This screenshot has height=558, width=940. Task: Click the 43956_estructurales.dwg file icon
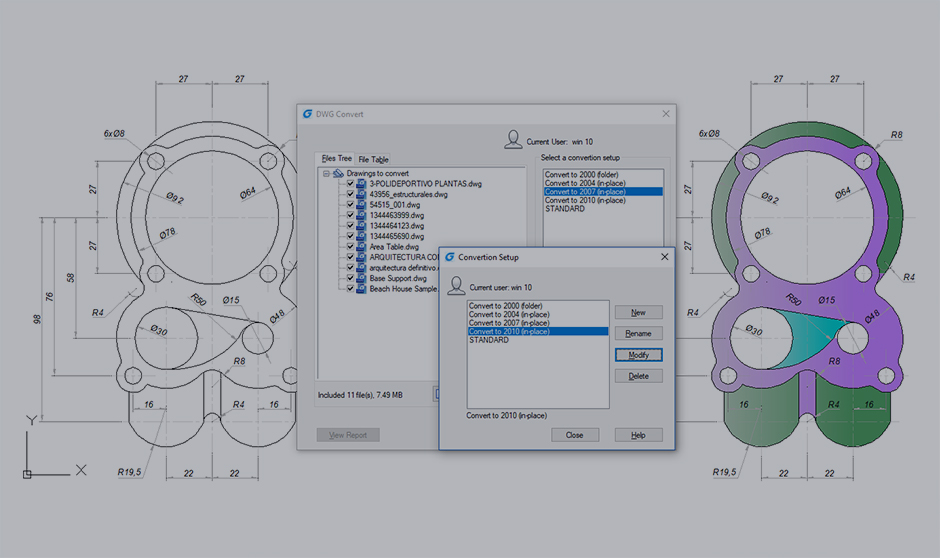coord(361,194)
